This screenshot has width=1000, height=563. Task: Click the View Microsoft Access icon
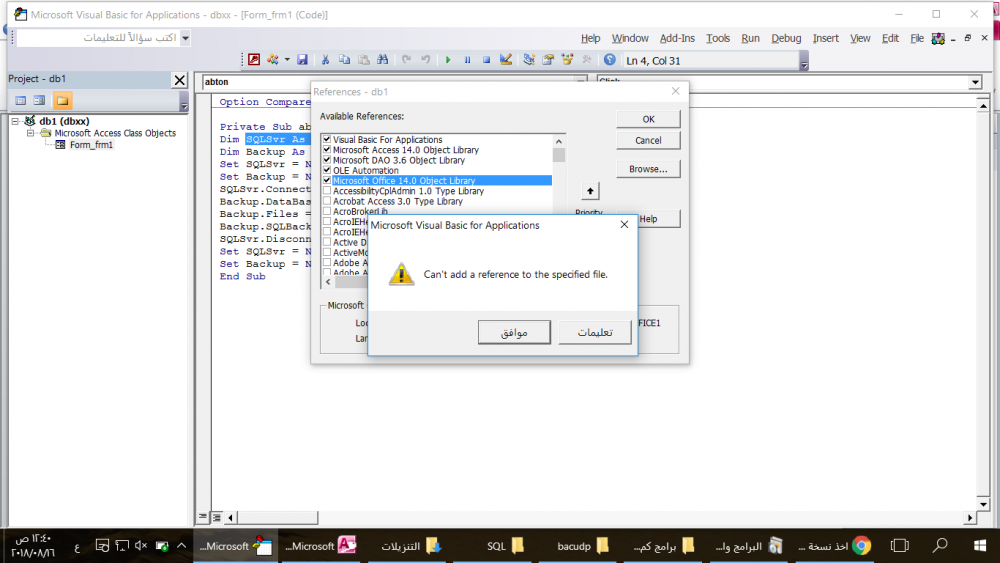(253, 60)
